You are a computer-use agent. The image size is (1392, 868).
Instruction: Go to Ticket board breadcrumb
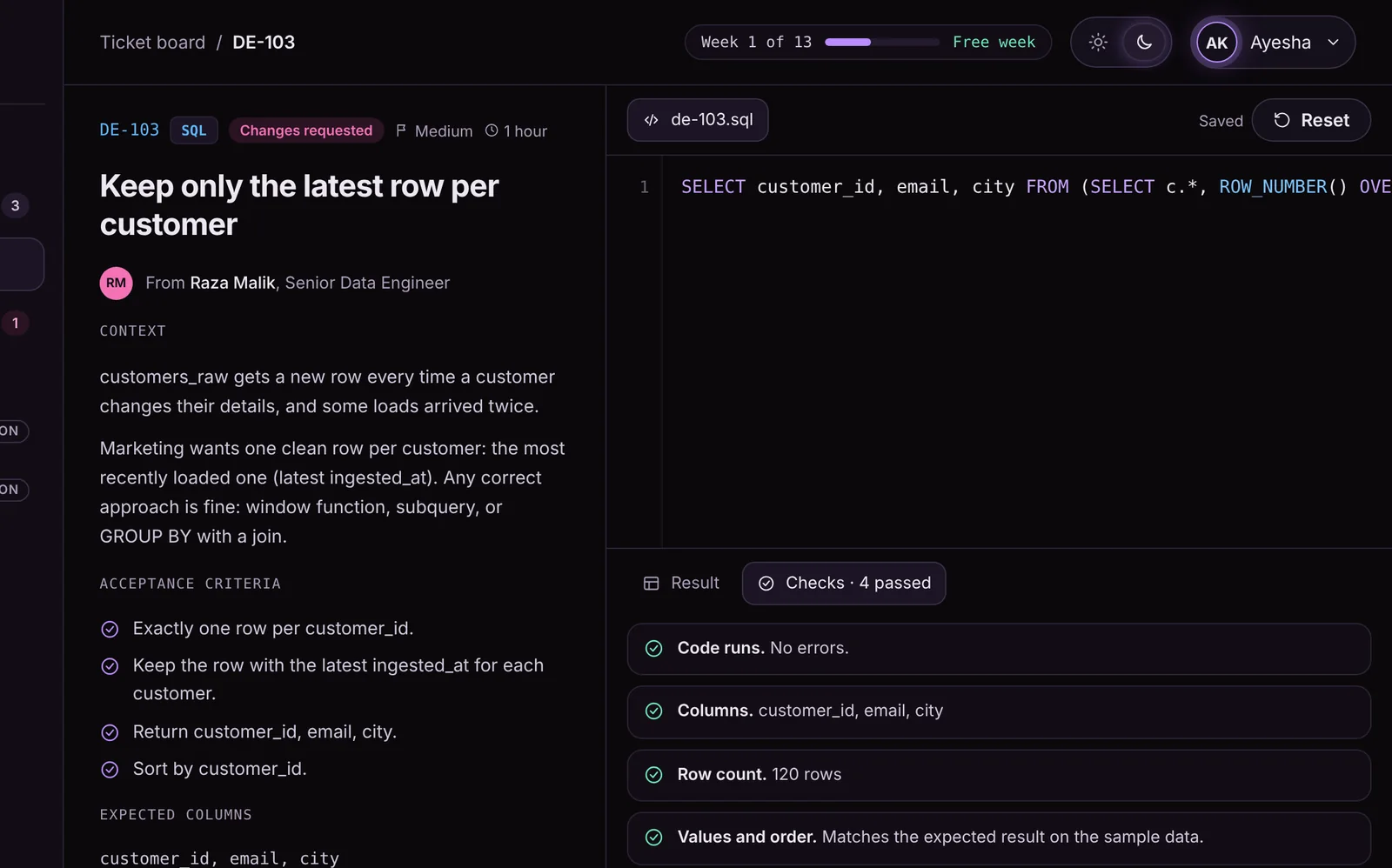click(x=152, y=42)
